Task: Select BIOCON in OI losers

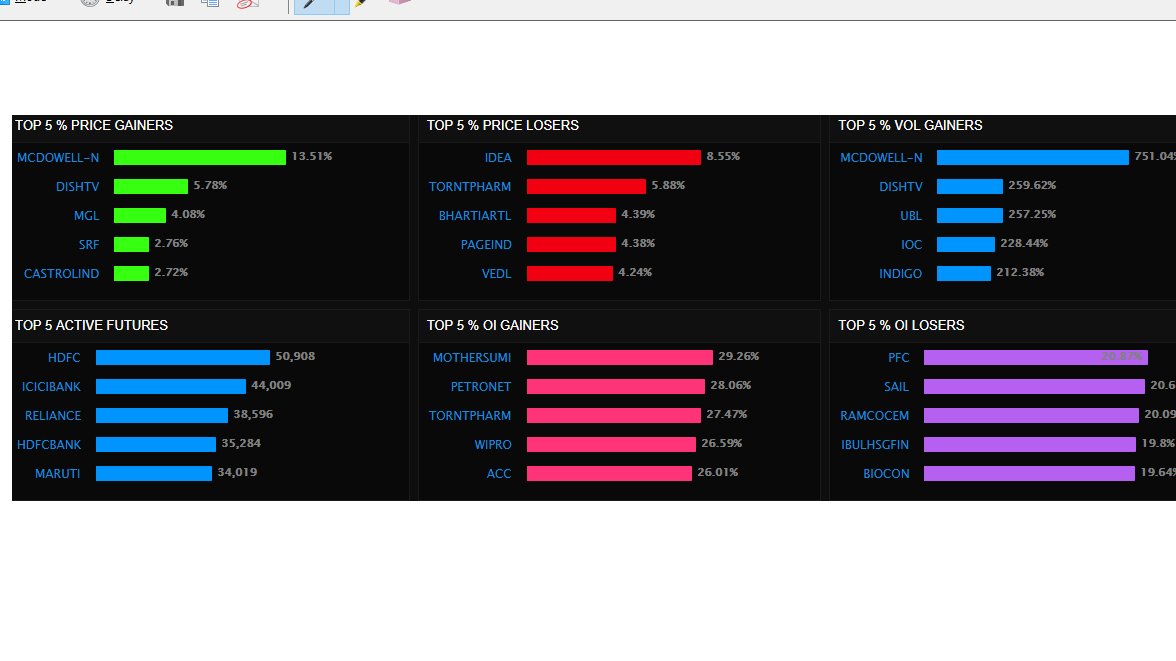Action: (886, 474)
